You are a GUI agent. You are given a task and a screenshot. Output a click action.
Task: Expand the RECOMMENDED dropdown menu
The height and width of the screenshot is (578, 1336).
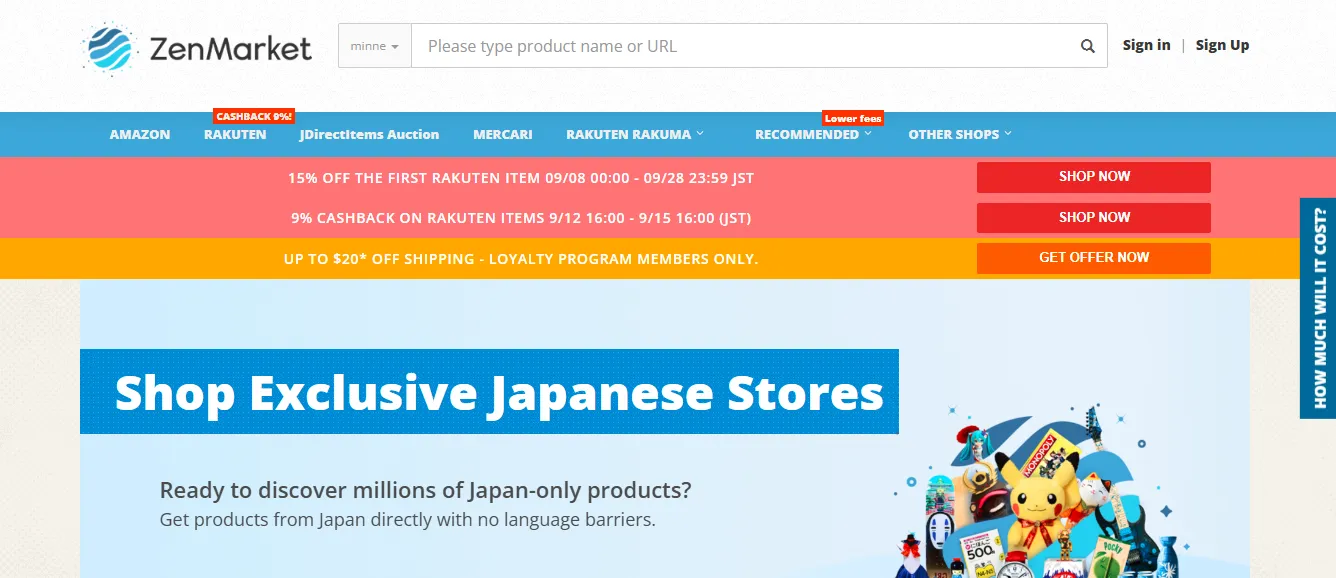(x=813, y=134)
